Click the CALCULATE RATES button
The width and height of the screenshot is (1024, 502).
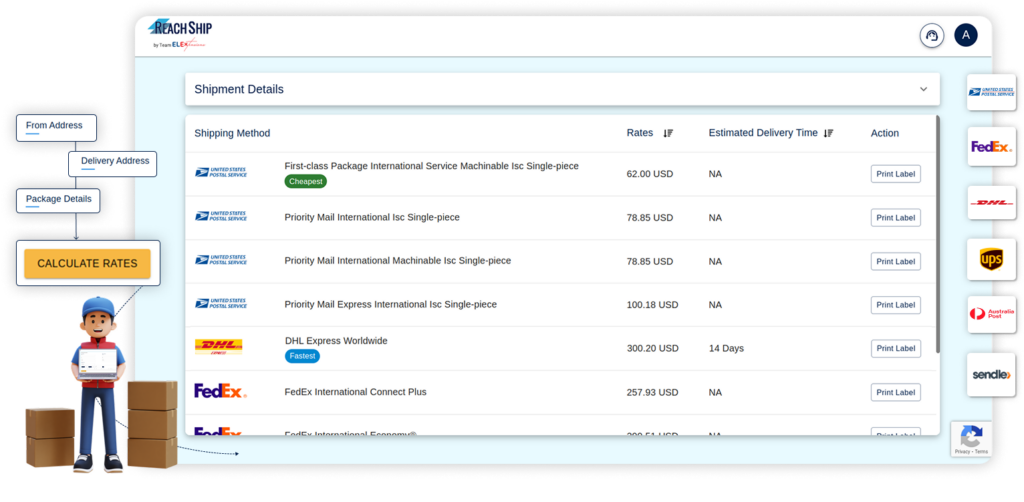pos(88,264)
